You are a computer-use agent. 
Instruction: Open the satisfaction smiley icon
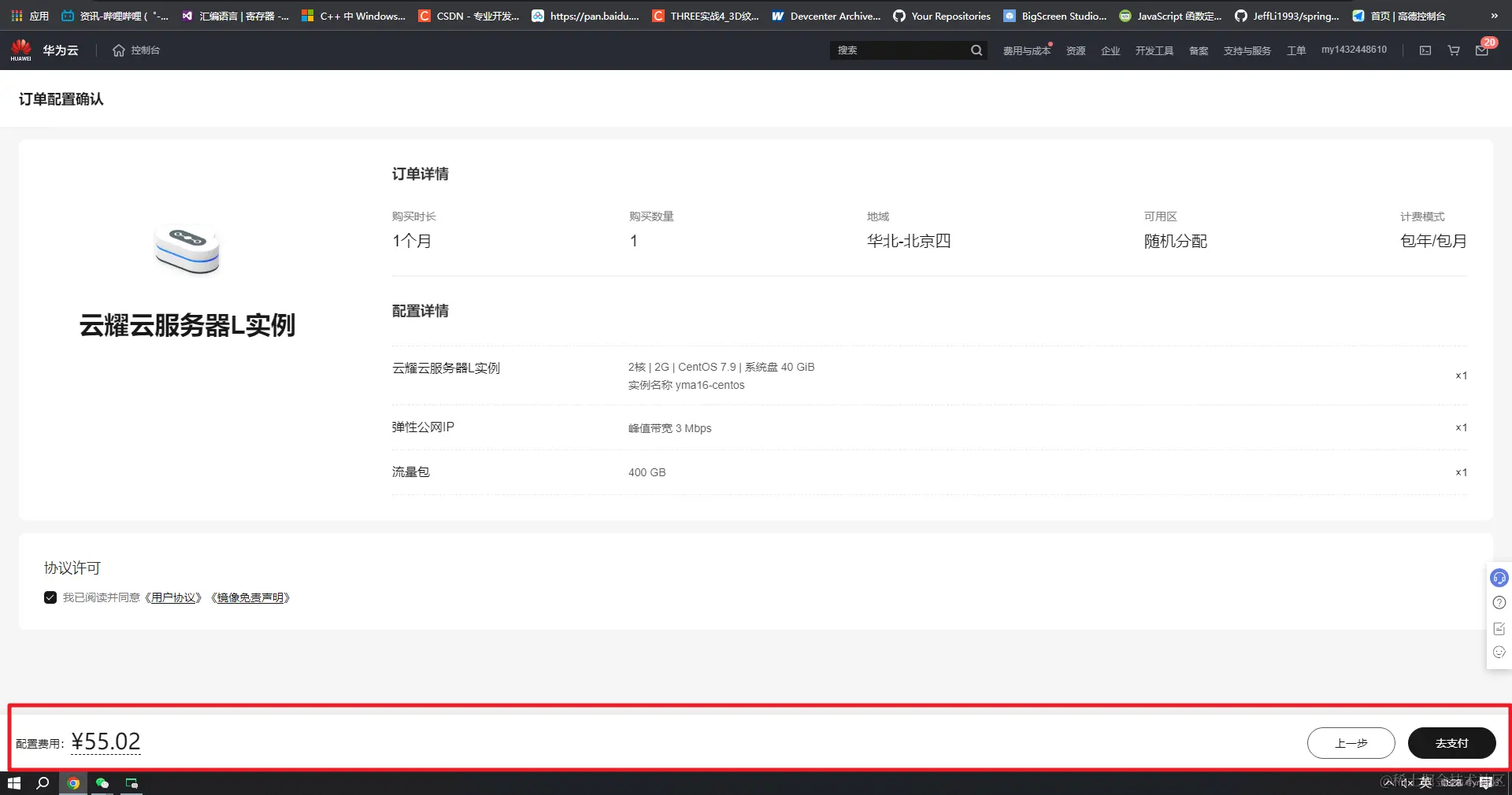coord(1499,653)
